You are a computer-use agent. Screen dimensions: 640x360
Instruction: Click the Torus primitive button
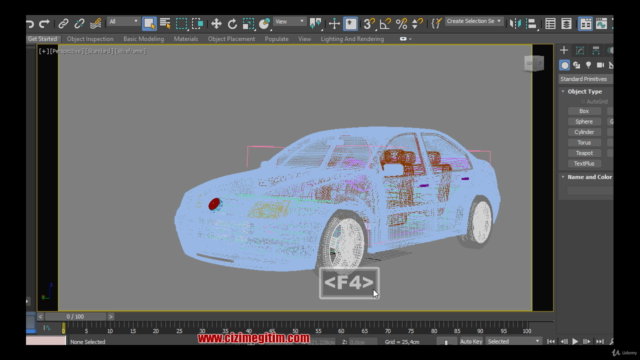[x=584, y=142]
